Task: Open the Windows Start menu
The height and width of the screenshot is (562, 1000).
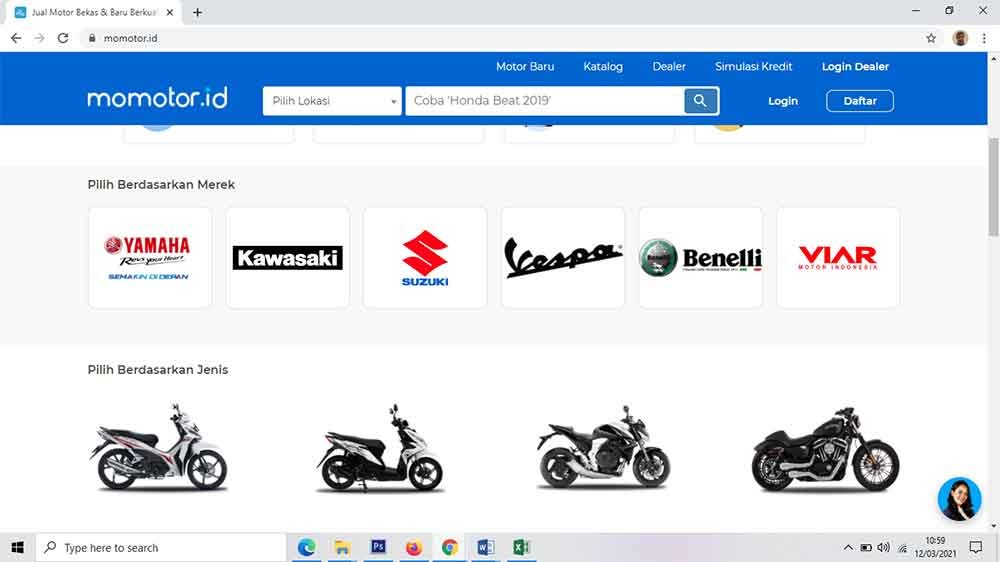Action: coord(17,547)
